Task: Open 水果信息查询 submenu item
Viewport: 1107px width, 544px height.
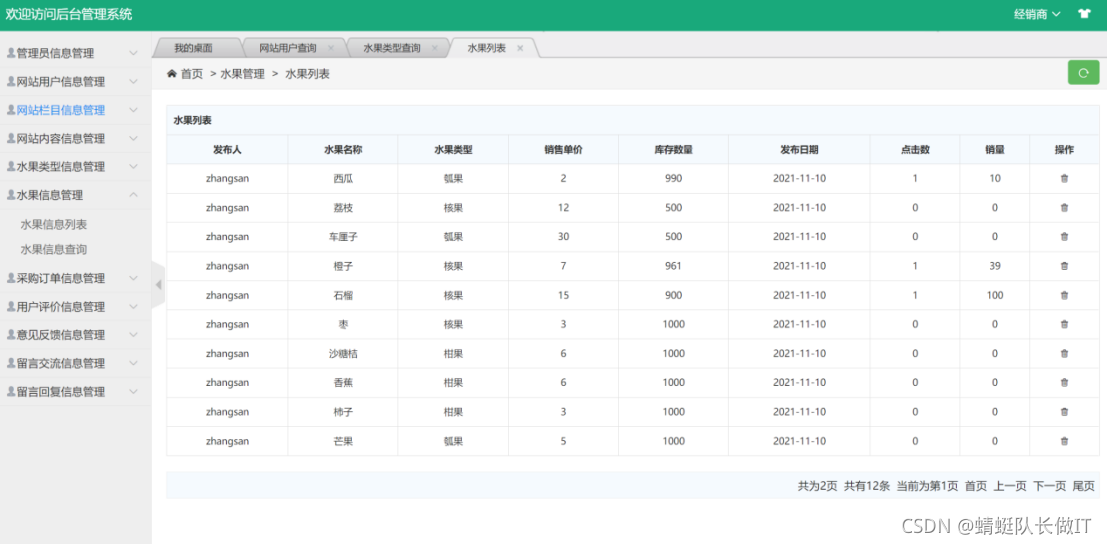Action: coord(54,250)
